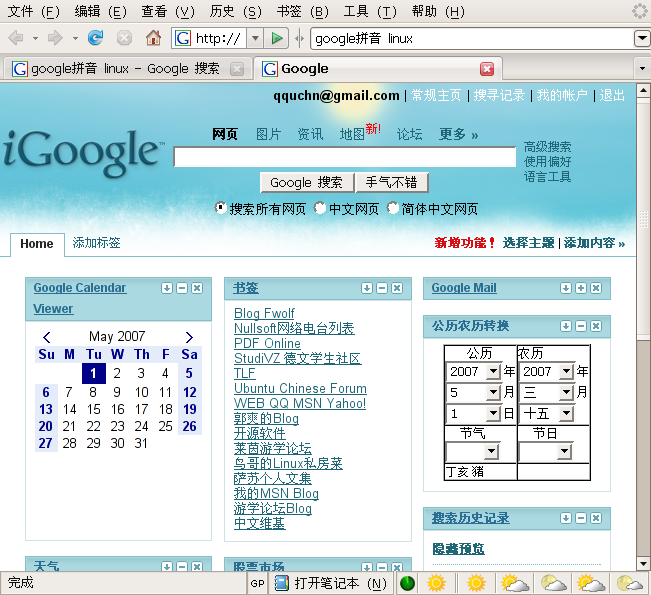Viewport: 651px width, 595px height.
Task: Click the browser Forward arrow icon
Action: (x=55, y=38)
